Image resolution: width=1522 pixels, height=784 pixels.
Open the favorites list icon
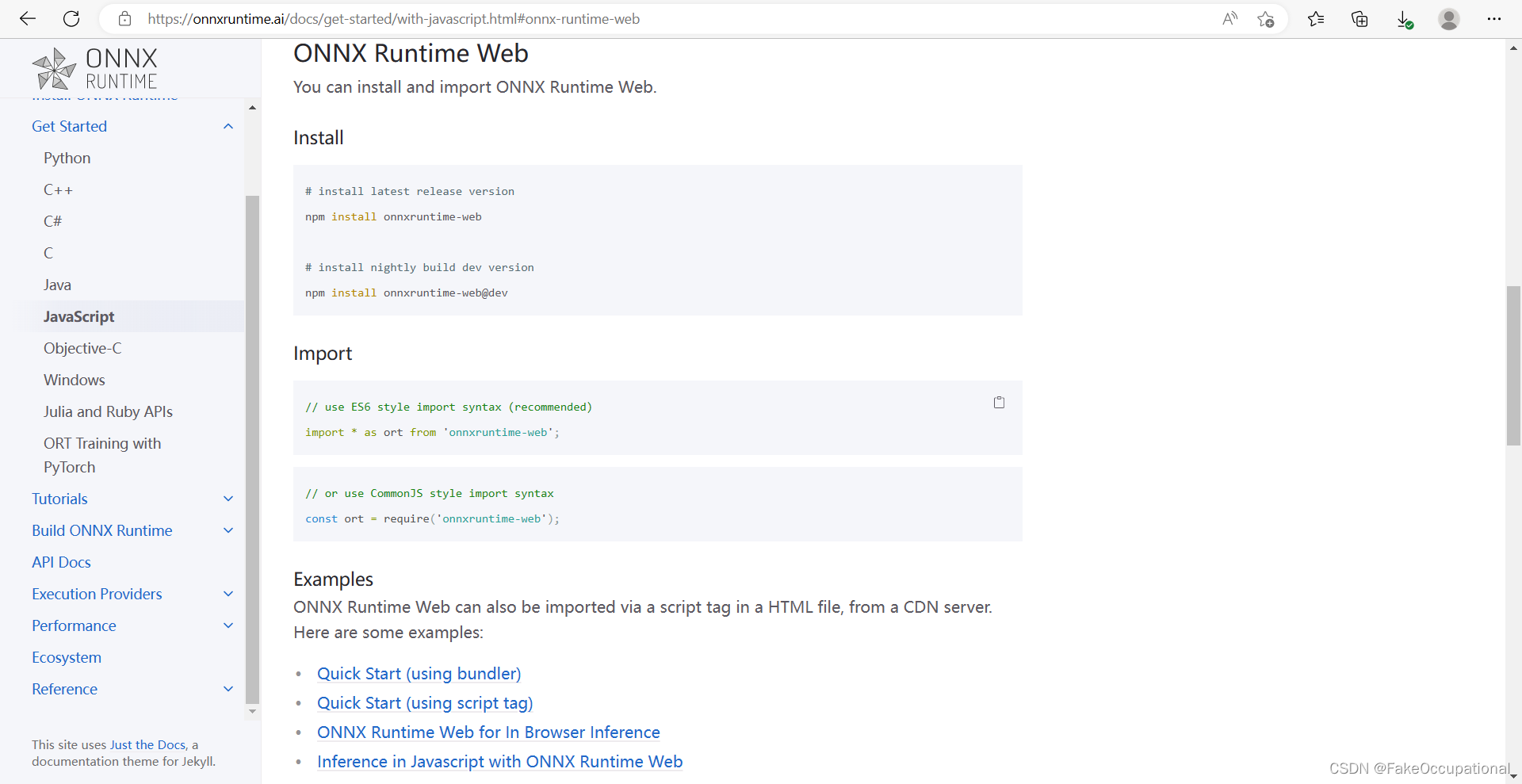(x=1316, y=19)
